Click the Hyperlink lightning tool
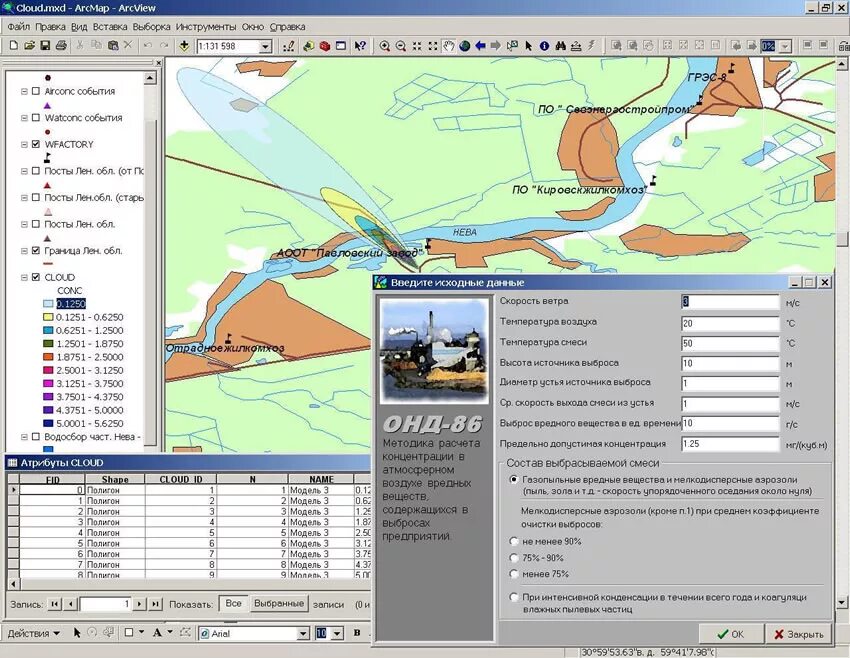850x658 pixels. click(x=591, y=46)
